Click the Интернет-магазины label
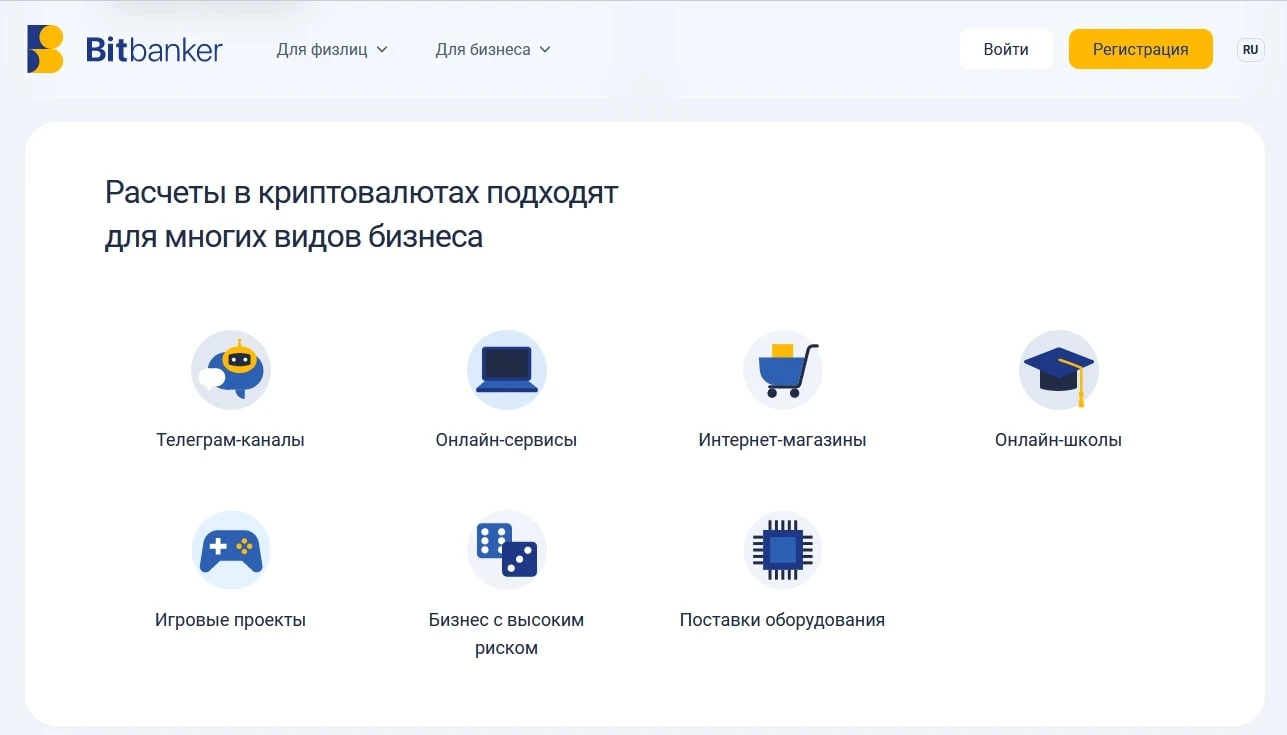Screen dimensions: 1287x735 (783, 440)
